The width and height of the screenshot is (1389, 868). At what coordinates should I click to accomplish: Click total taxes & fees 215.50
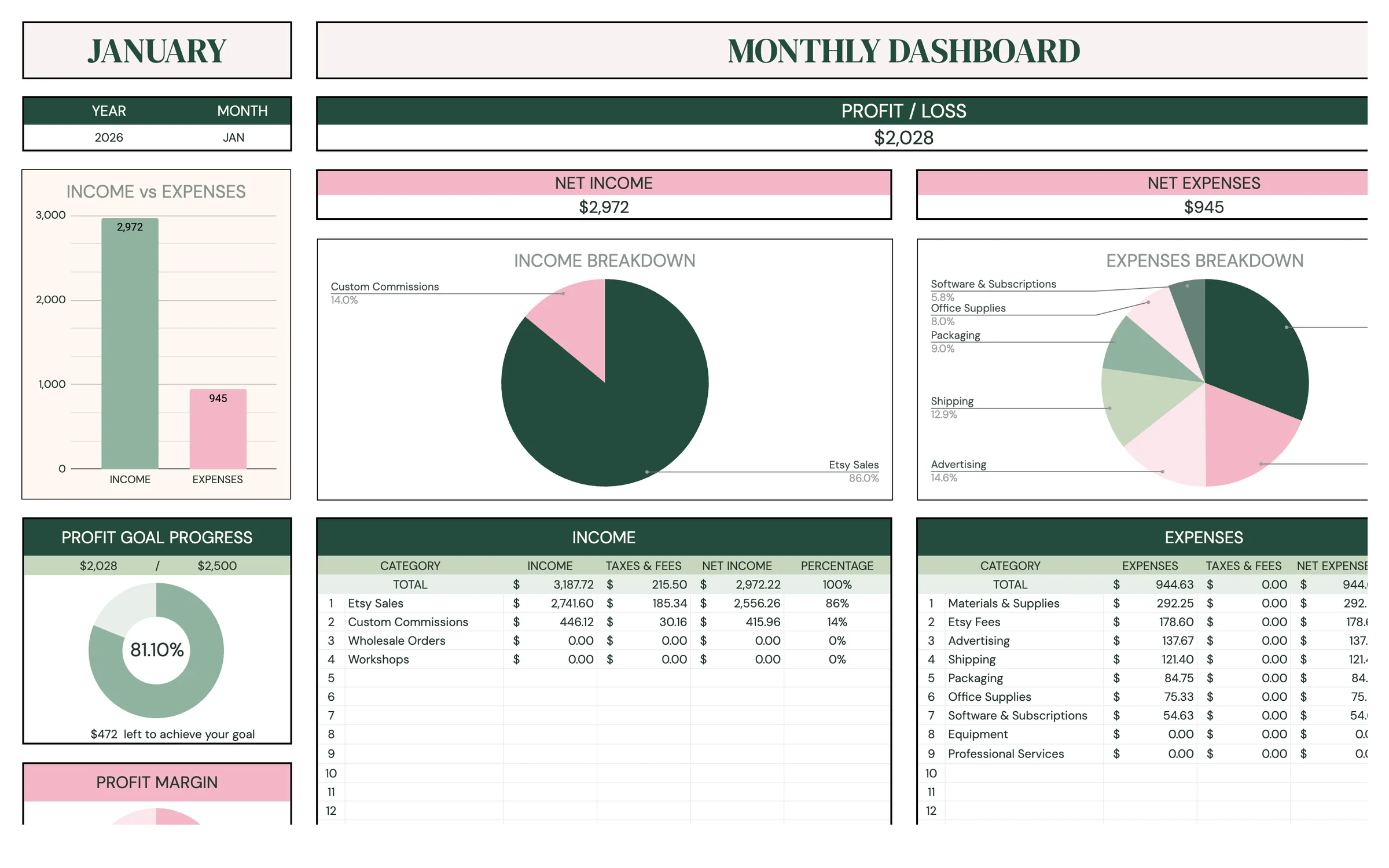(669, 584)
